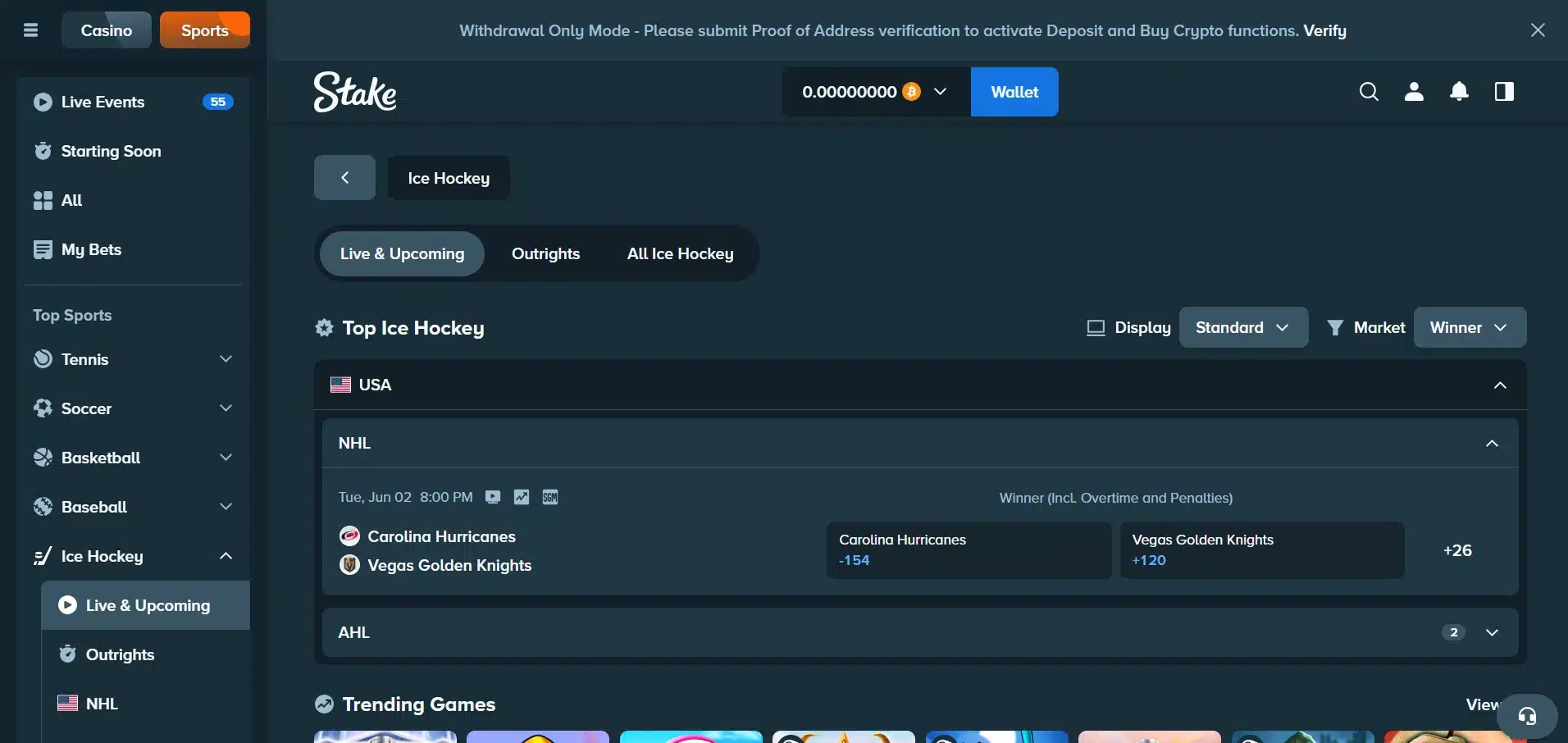Select the Live & Upcoming tab
This screenshot has width=1568, height=743.
tap(402, 253)
